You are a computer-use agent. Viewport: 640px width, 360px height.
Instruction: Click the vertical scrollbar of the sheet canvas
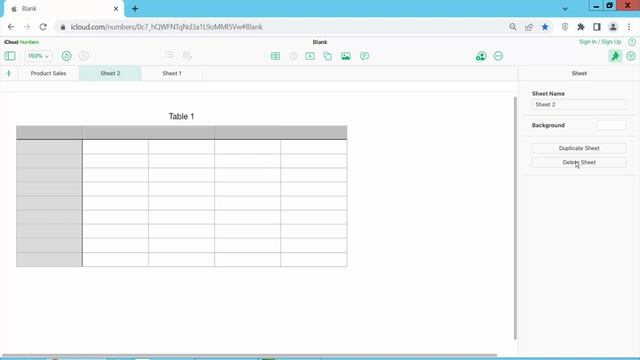point(515,218)
